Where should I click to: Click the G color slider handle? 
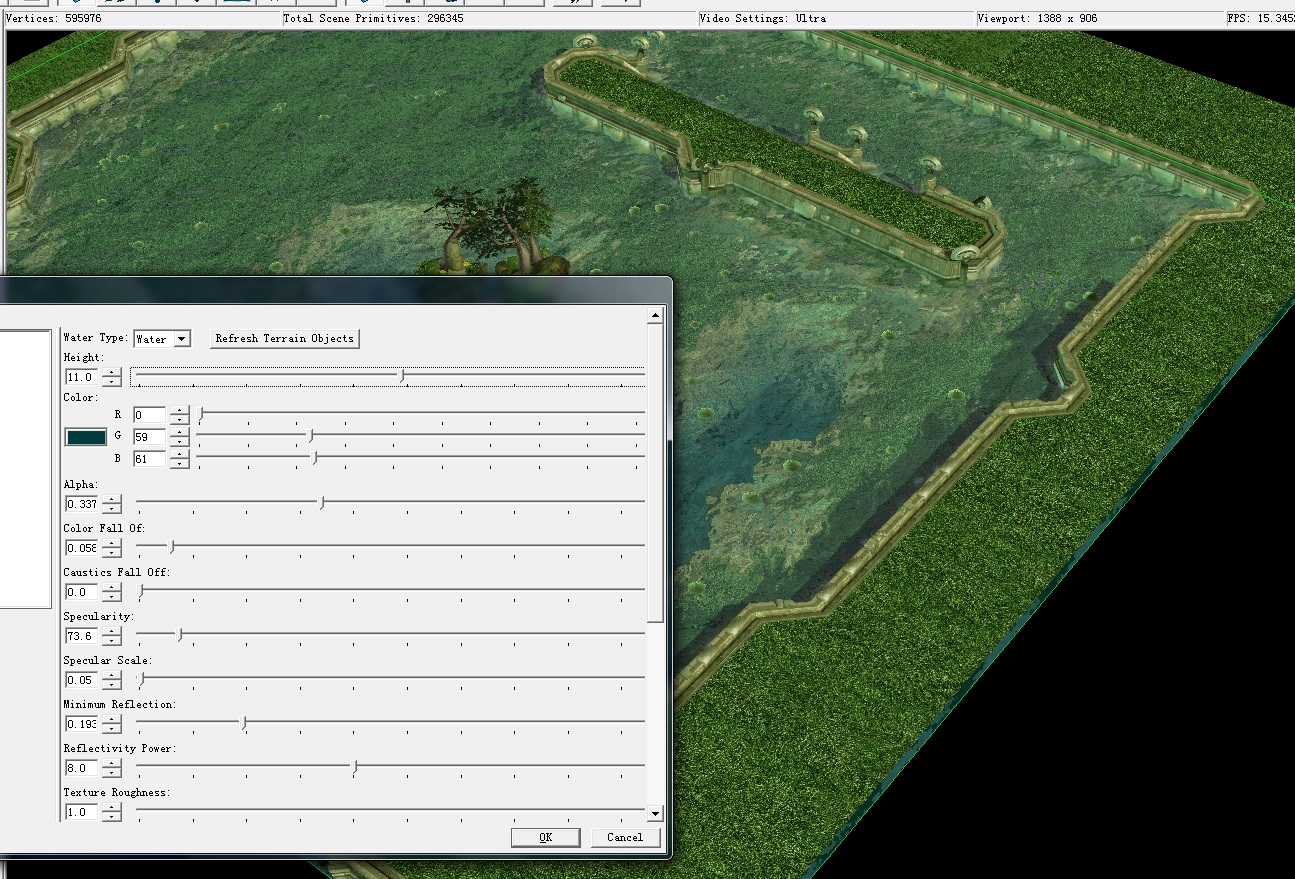(x=311, y=435)
